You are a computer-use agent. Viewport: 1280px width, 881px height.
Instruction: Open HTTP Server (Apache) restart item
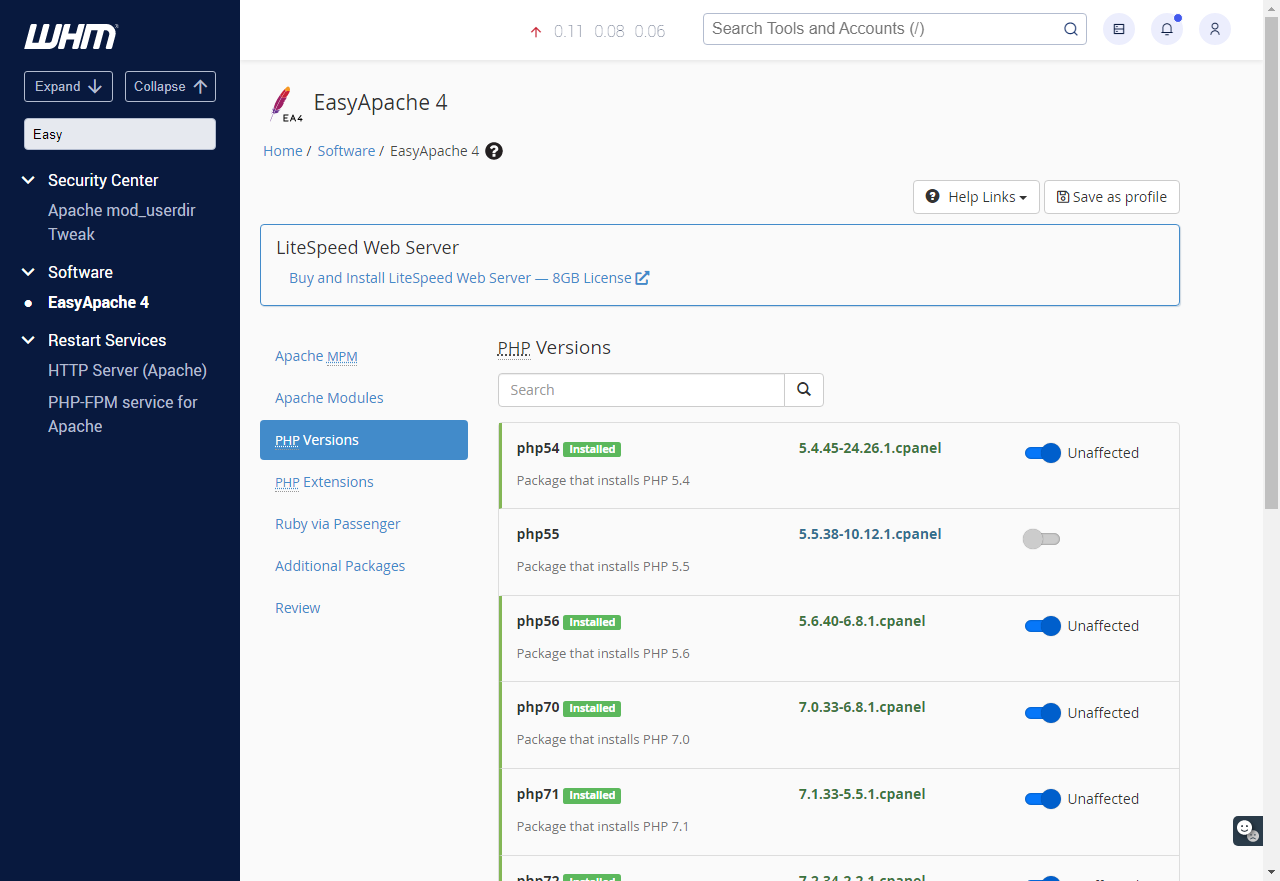pos(127,370)
